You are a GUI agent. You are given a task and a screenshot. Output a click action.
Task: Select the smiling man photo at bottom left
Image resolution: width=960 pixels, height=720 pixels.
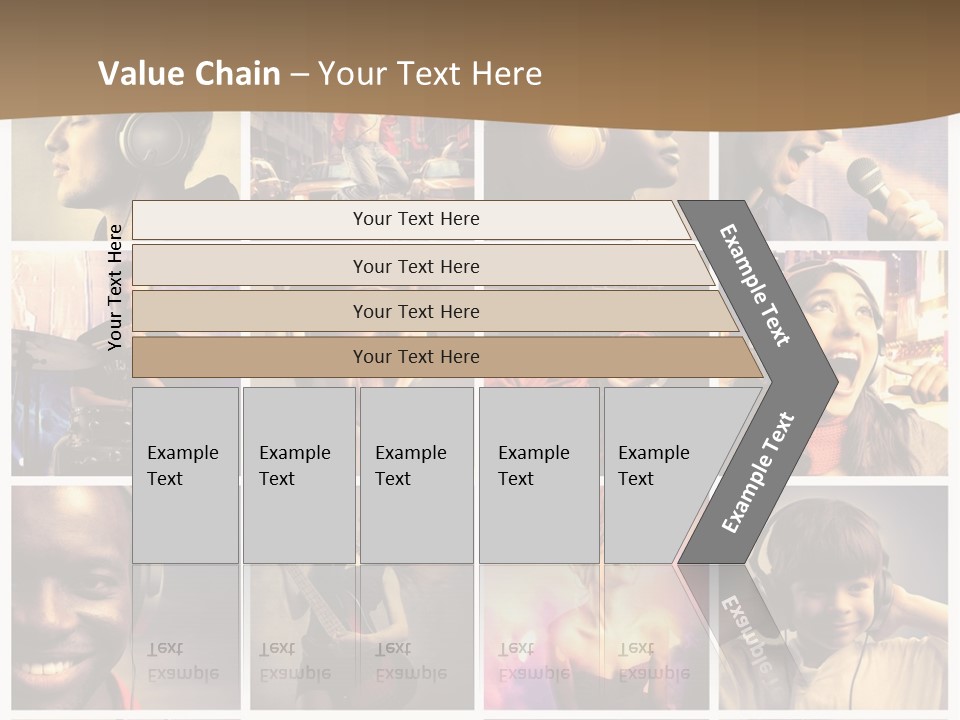coord(70,600)
